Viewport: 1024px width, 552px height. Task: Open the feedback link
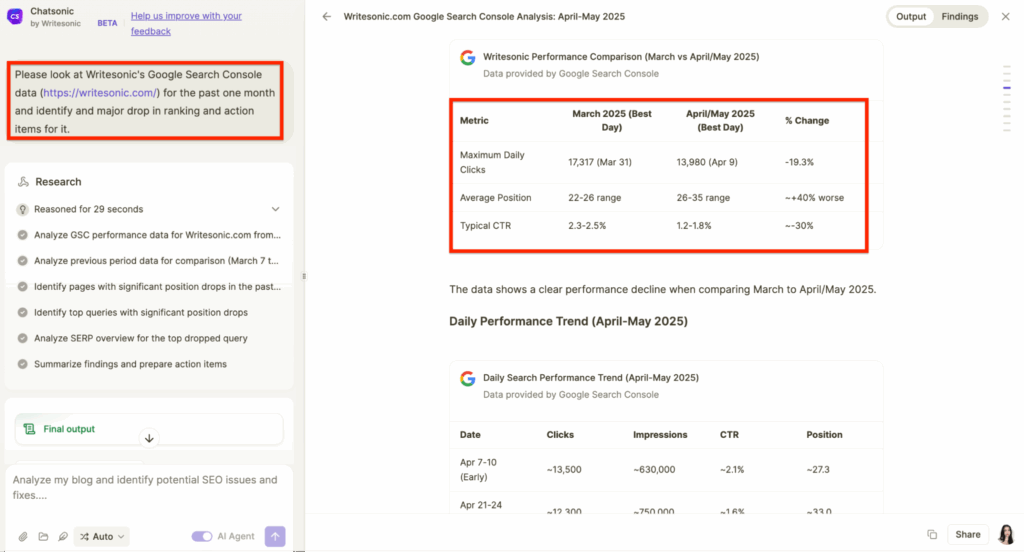point(185,23)
